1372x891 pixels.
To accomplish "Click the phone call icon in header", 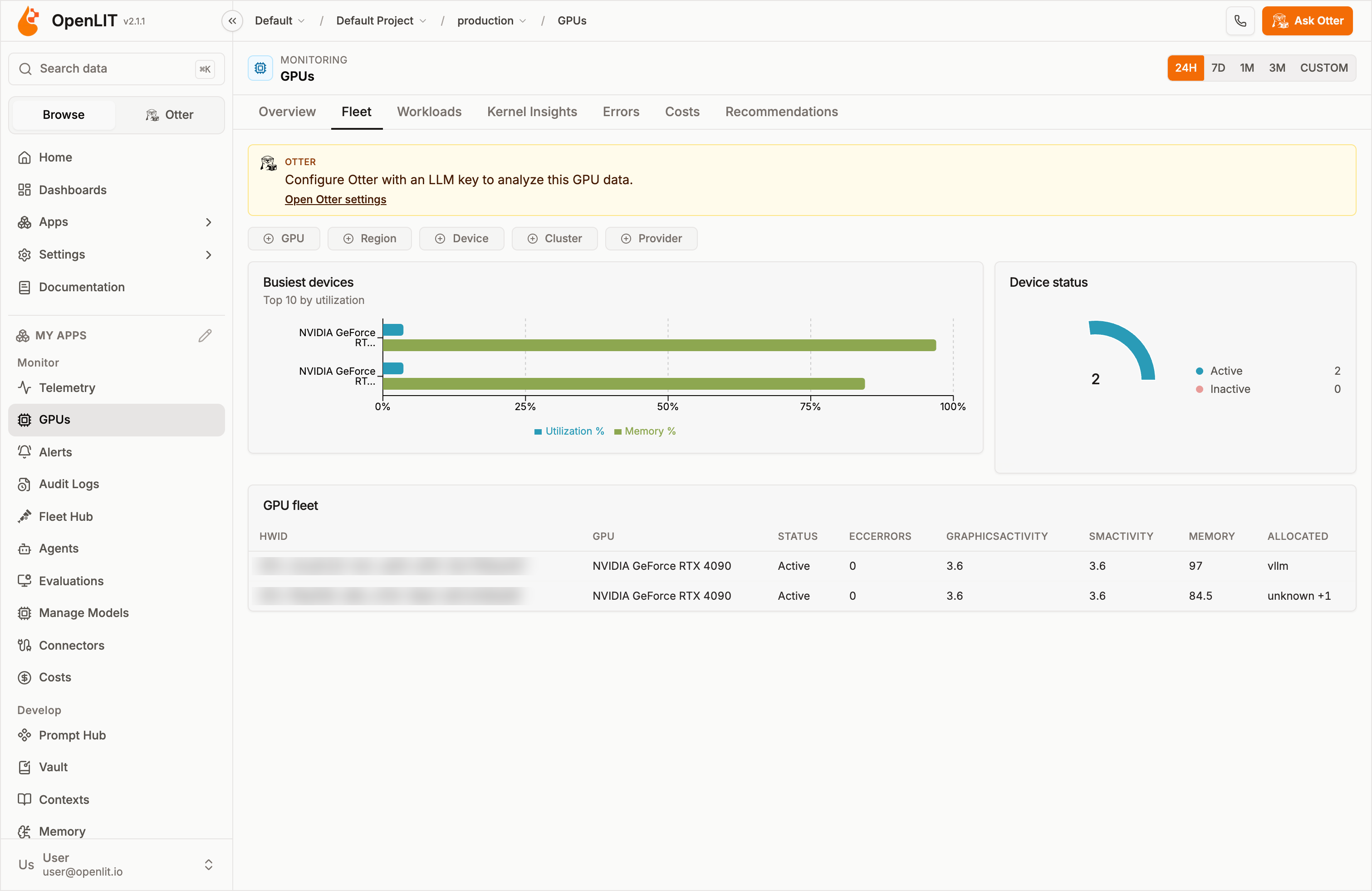I will click(1240, 21).
